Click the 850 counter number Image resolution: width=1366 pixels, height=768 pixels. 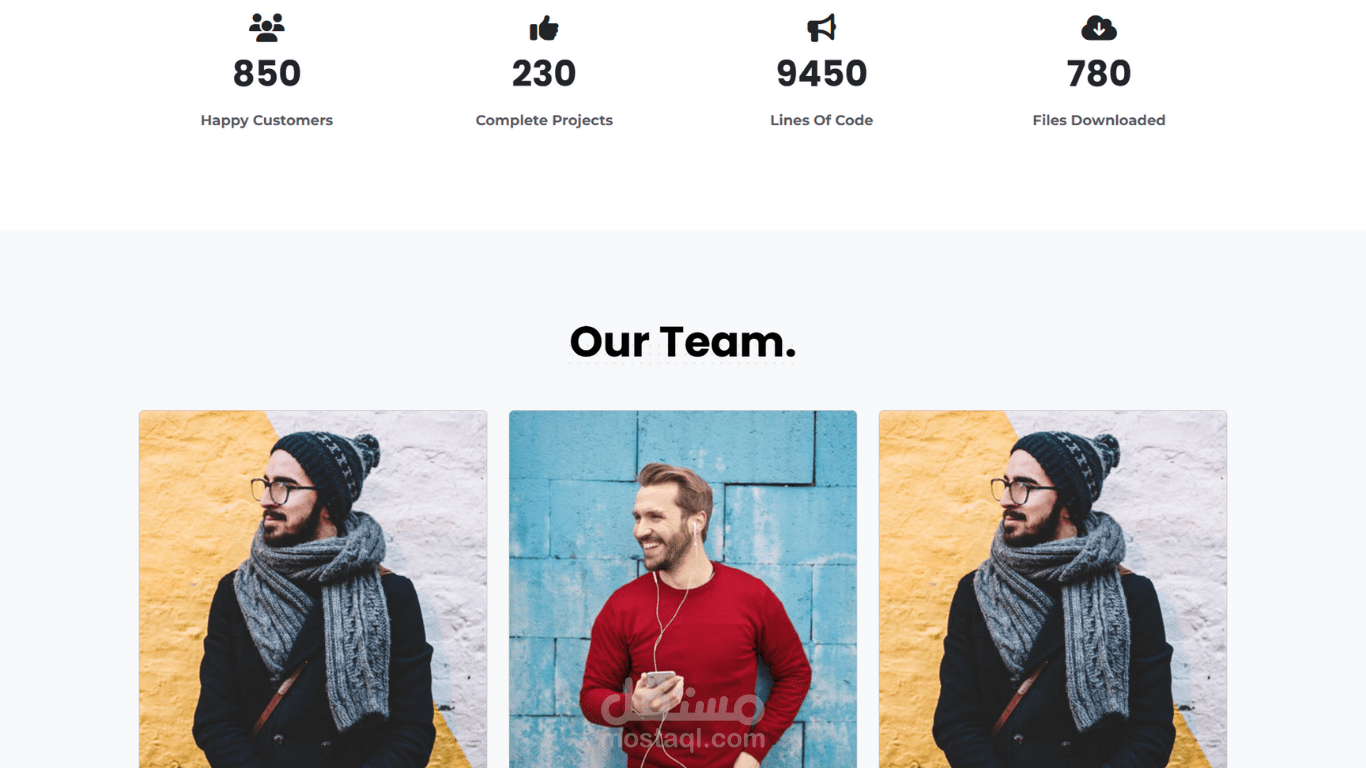[x=267, y=74]
